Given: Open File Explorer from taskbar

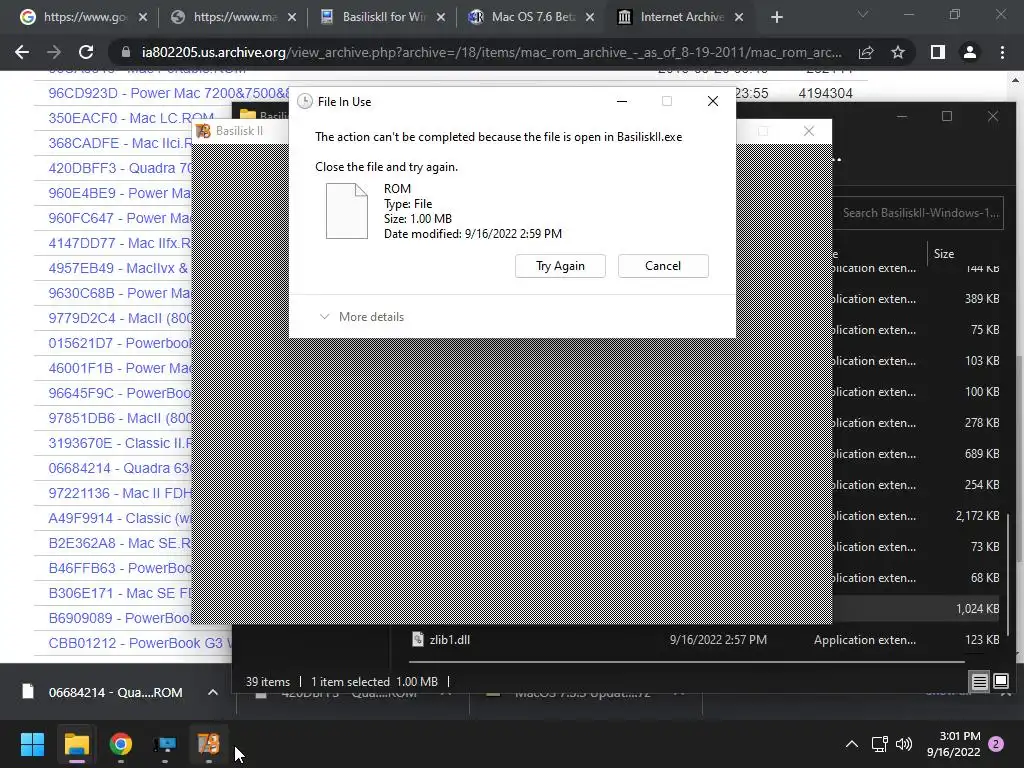Looking at the screenshot, I should tap(76, 744).
